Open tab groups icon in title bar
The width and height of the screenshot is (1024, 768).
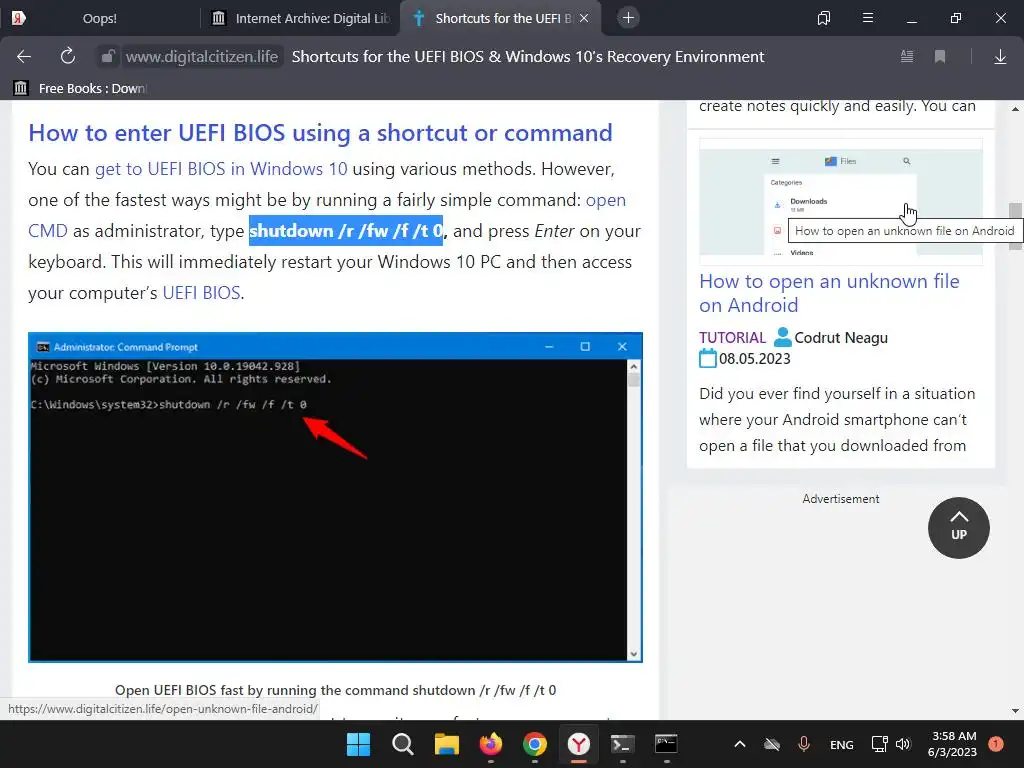[824, 18]
